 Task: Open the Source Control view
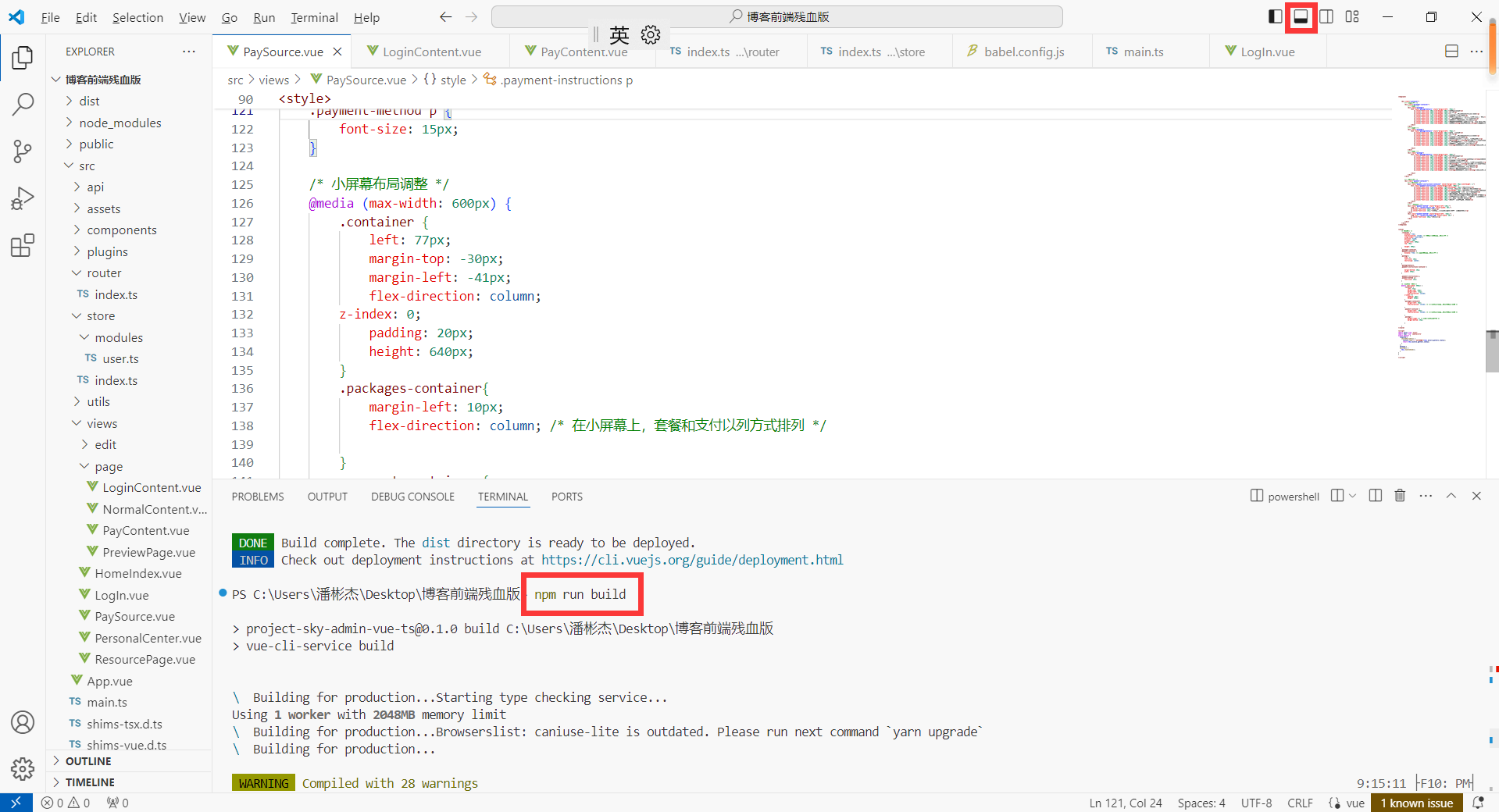point(23,151)
